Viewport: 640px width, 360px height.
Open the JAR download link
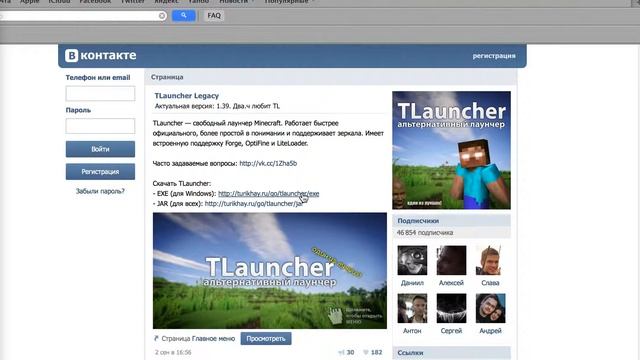[253, 203]
